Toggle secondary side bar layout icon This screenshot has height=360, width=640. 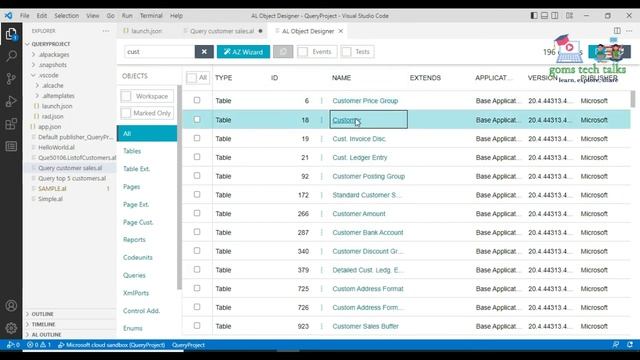click(x=555, y=16)
